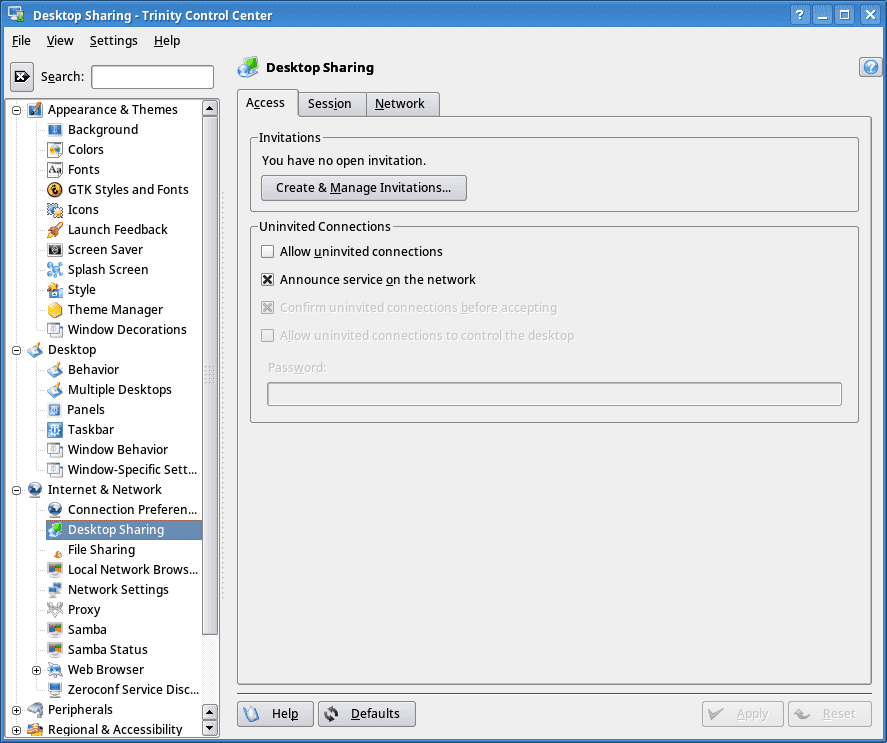Open the View menu
887x743 pixels.
tap(60, 41)
